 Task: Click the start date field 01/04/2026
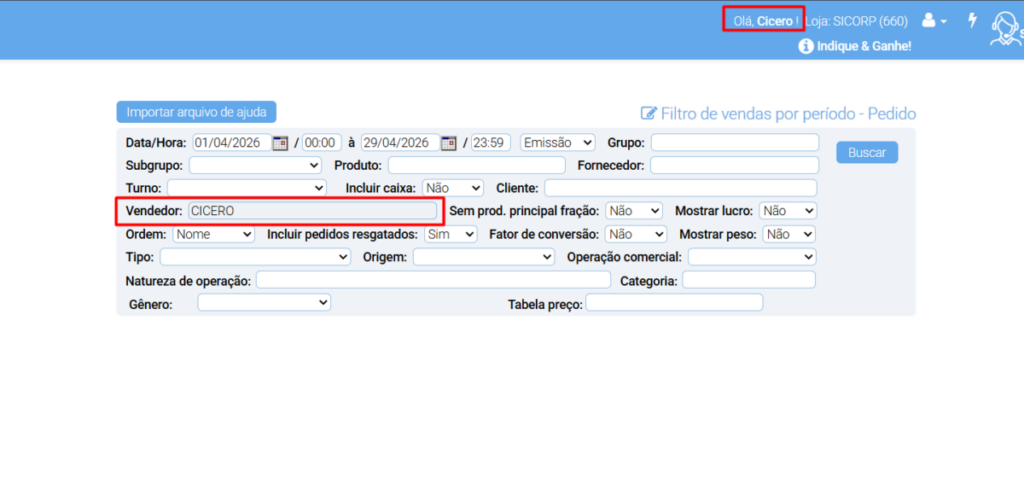232,142
